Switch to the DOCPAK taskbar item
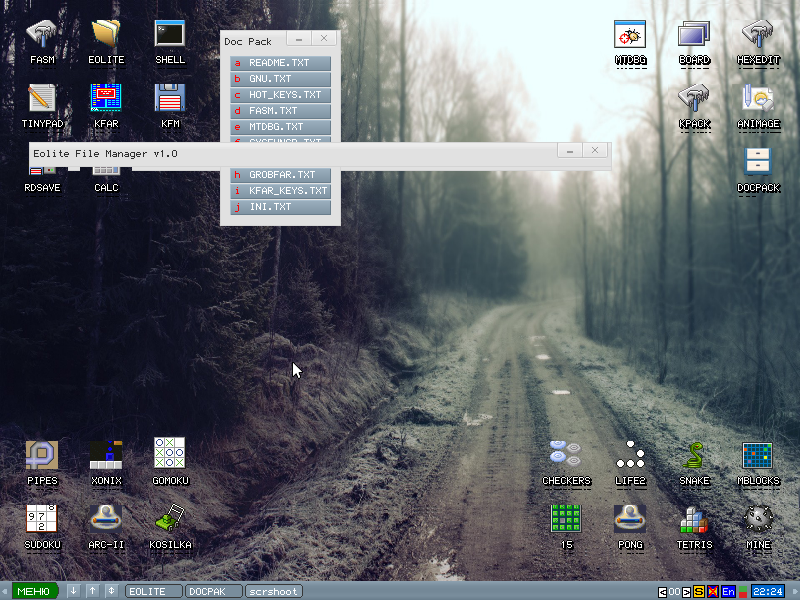The width and height of the screenshot is (800, 600). [x=214, y=591]
